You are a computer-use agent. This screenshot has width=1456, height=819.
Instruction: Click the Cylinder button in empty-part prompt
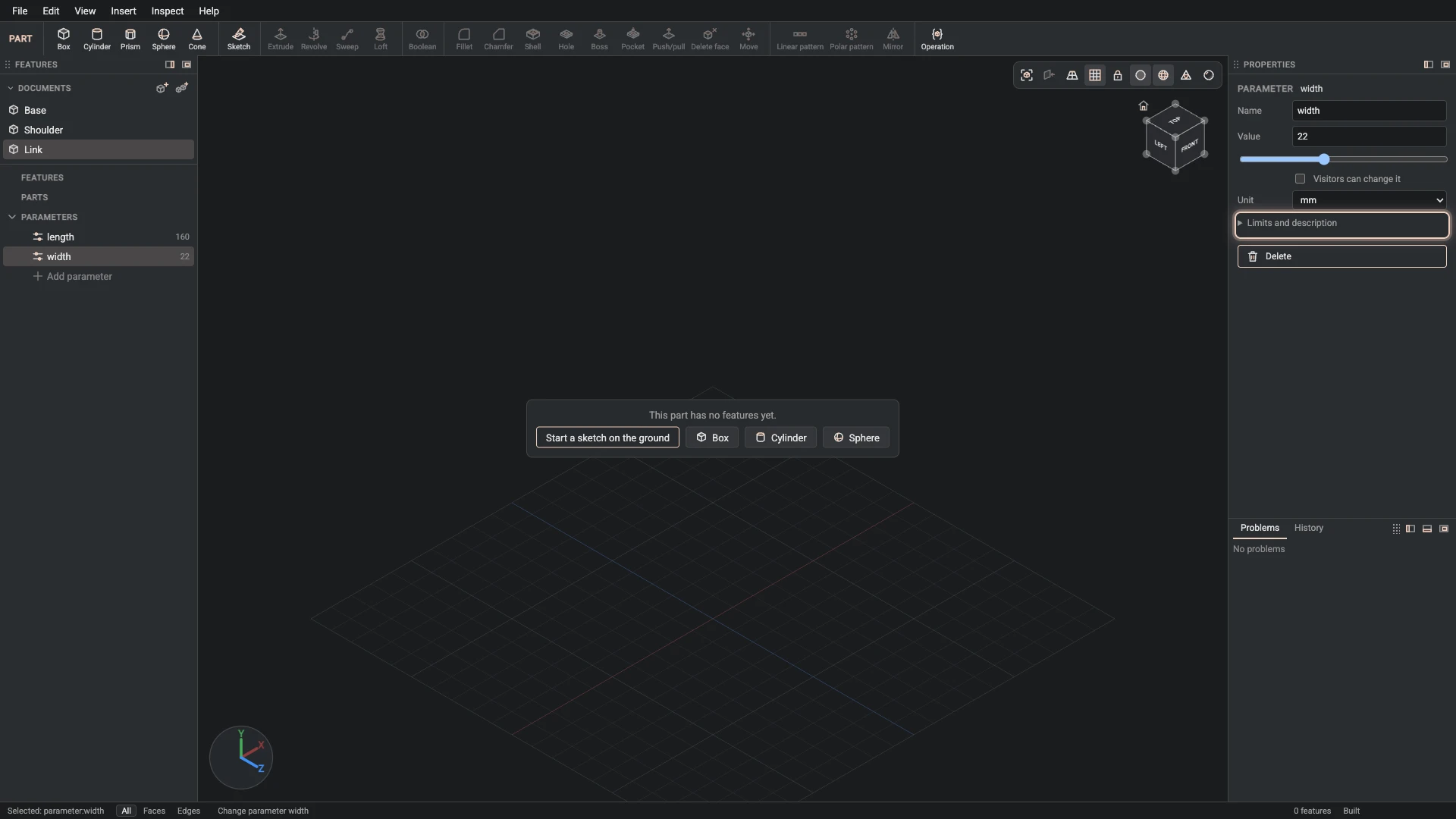780,438
